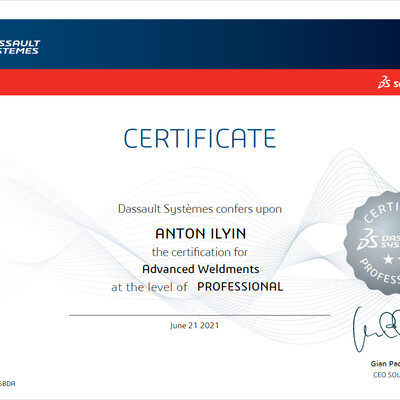
Task: Select the 'Advanced Weldments' text
Action: pos(201,269)
